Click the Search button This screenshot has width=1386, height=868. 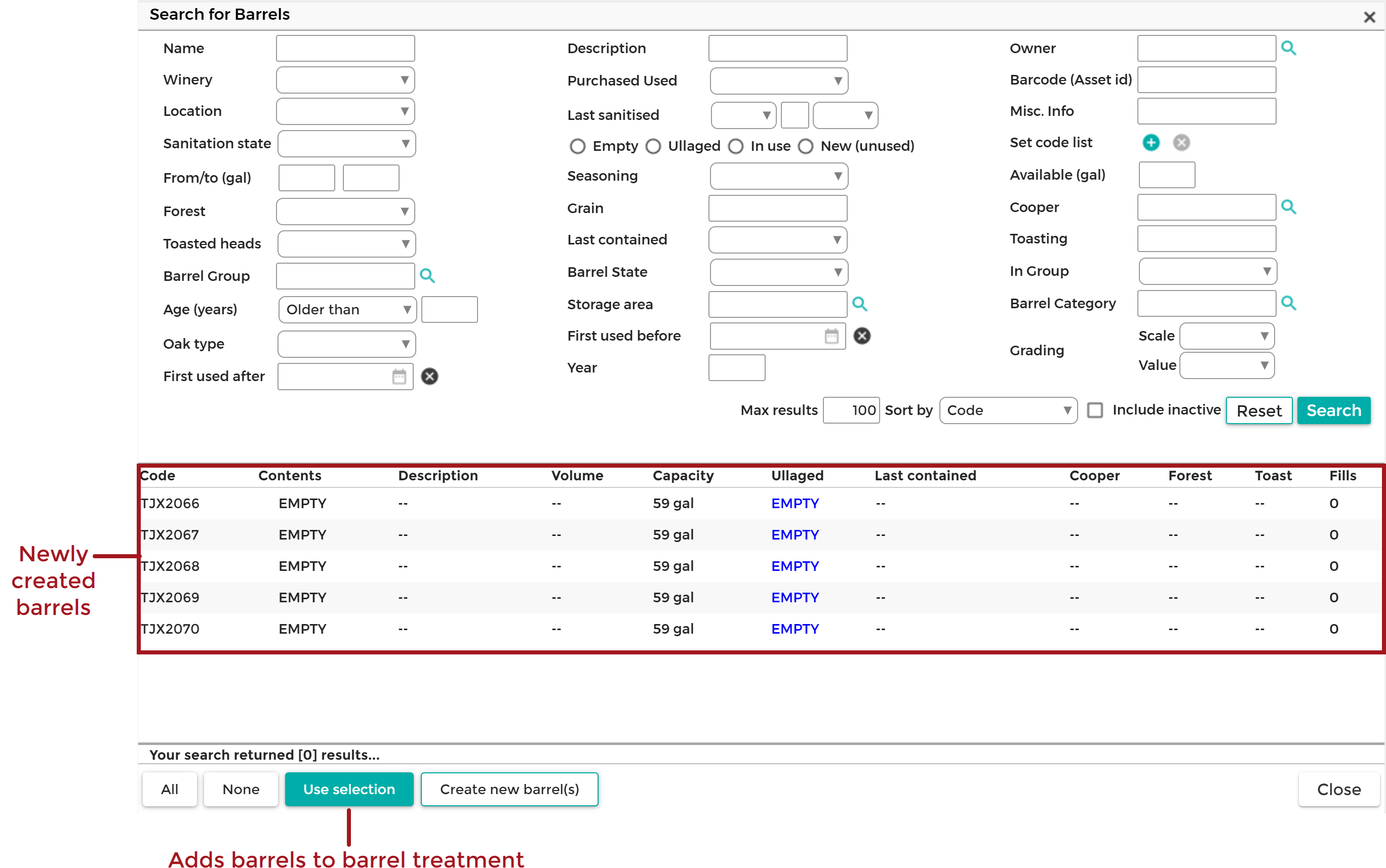click(1334, 410)
